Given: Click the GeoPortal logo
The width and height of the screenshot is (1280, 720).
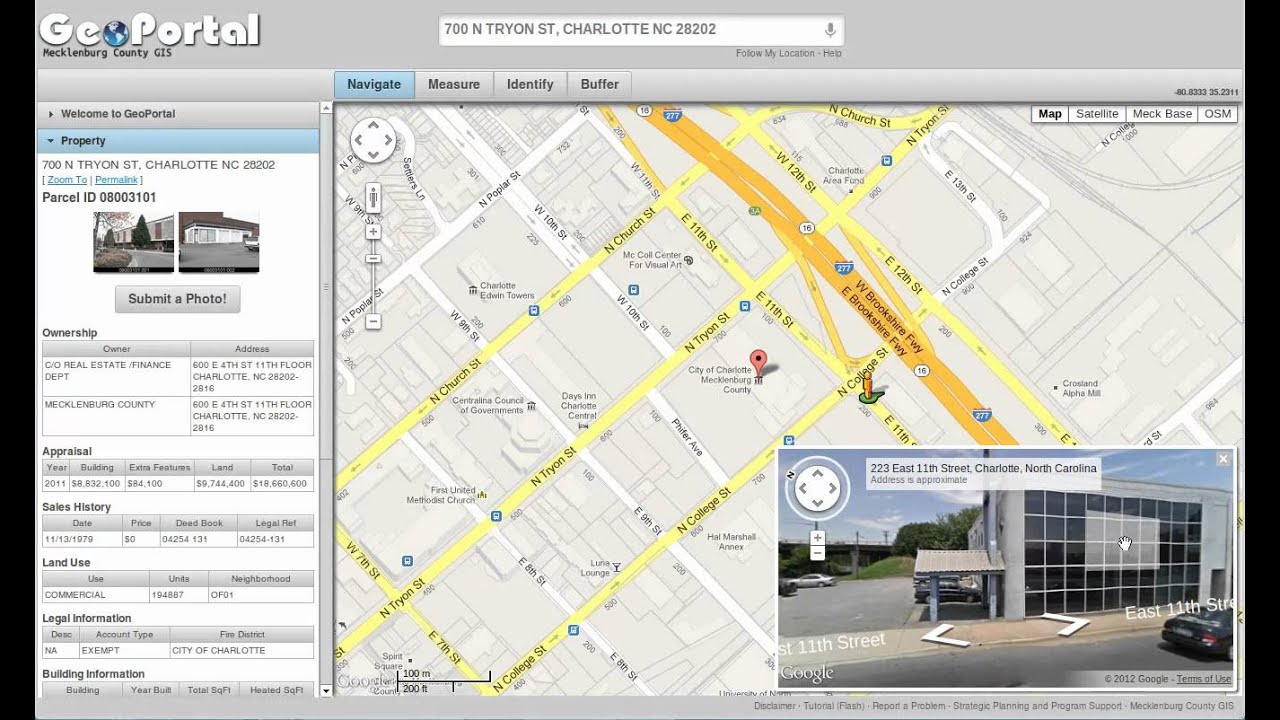Looking at the screenshot, I should pyautogui.click(x=150, y=32).
